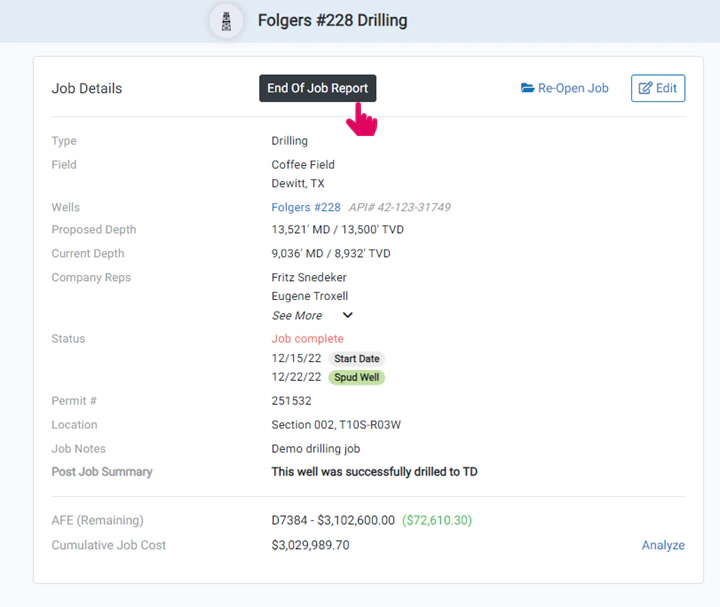Click the current depth 9,036' MD value
This screenshot has height=607, width=720.
point(297,253)
